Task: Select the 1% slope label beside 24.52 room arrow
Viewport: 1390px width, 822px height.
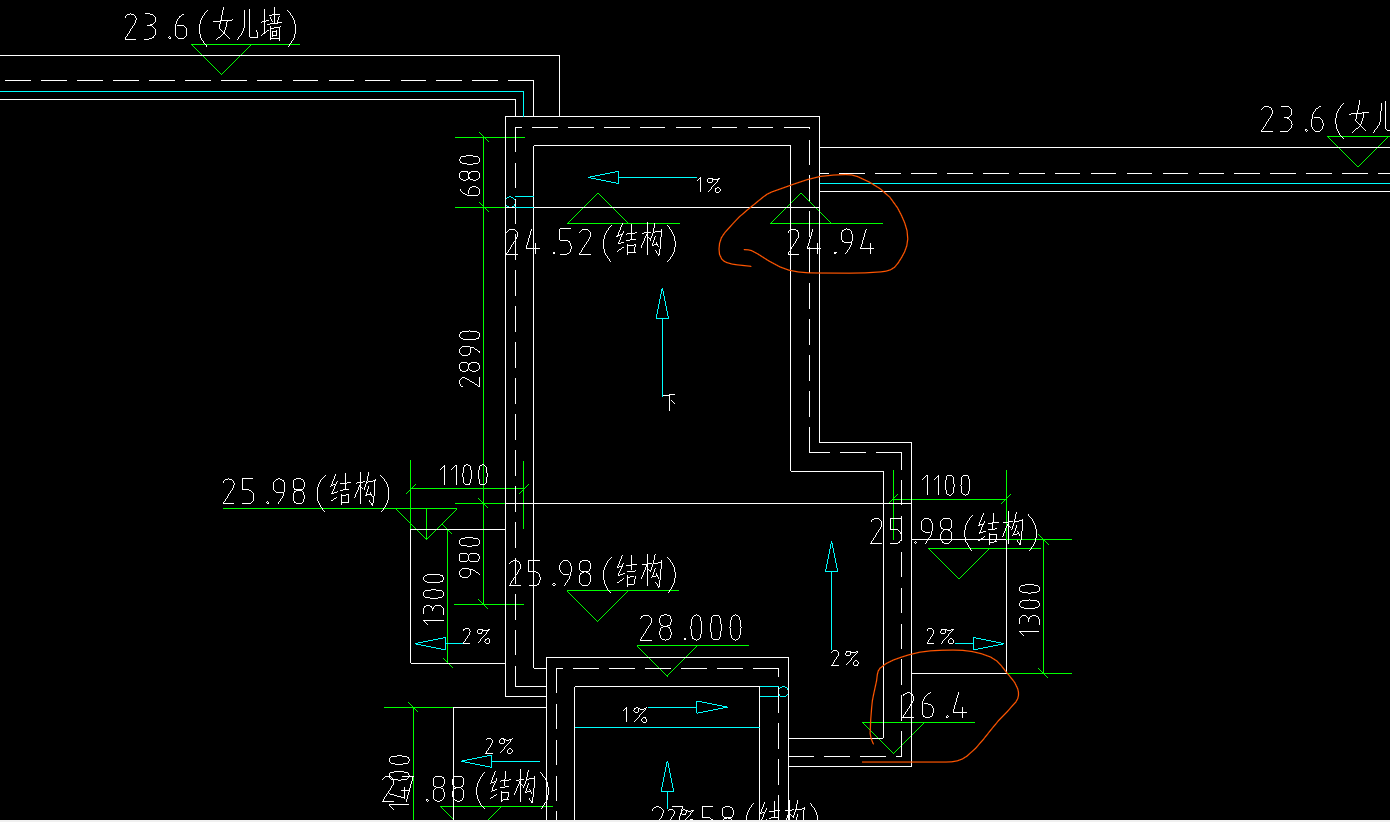Action: tap(709, 185)
